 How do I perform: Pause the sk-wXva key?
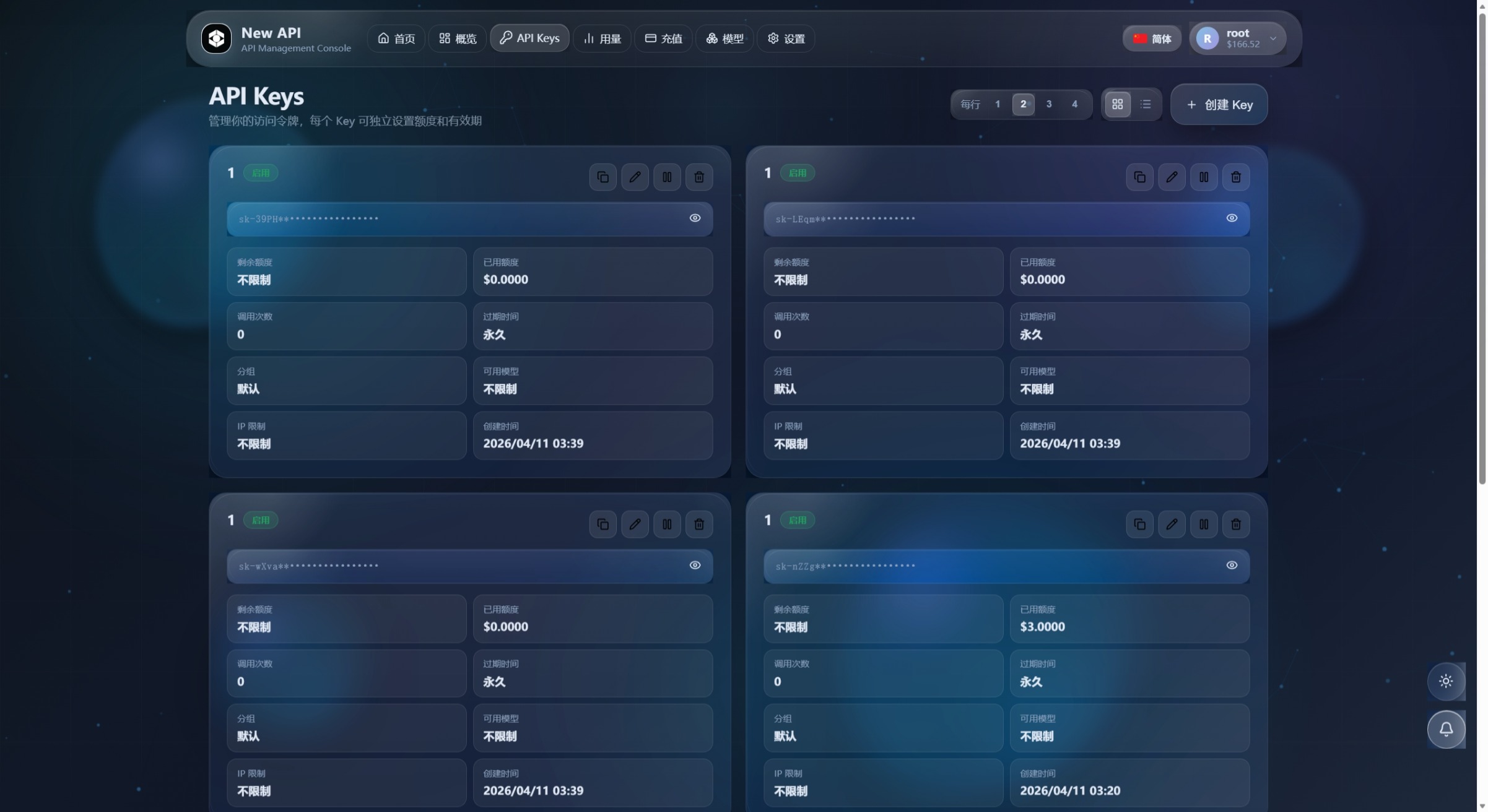667,524
